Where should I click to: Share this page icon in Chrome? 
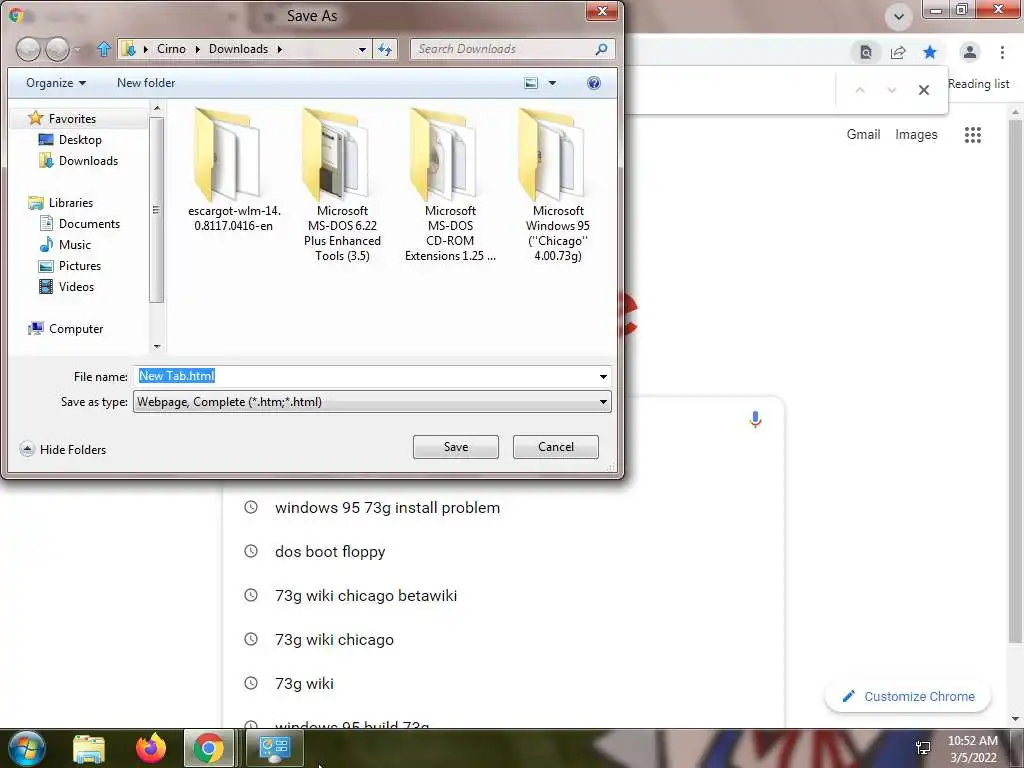(x=898, y=52)
